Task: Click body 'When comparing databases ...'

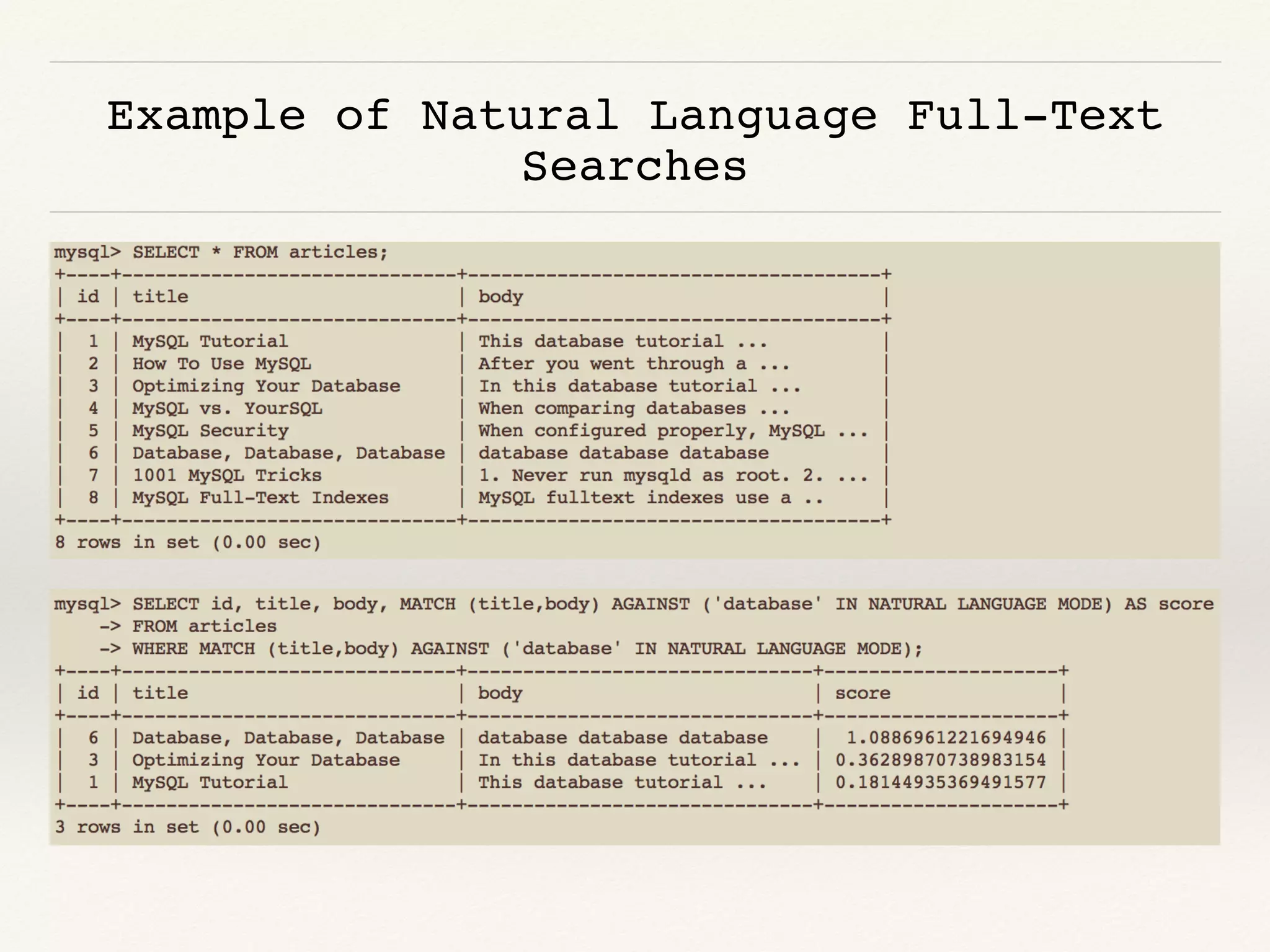Action: pyautogui.click(x=634, y=408)
